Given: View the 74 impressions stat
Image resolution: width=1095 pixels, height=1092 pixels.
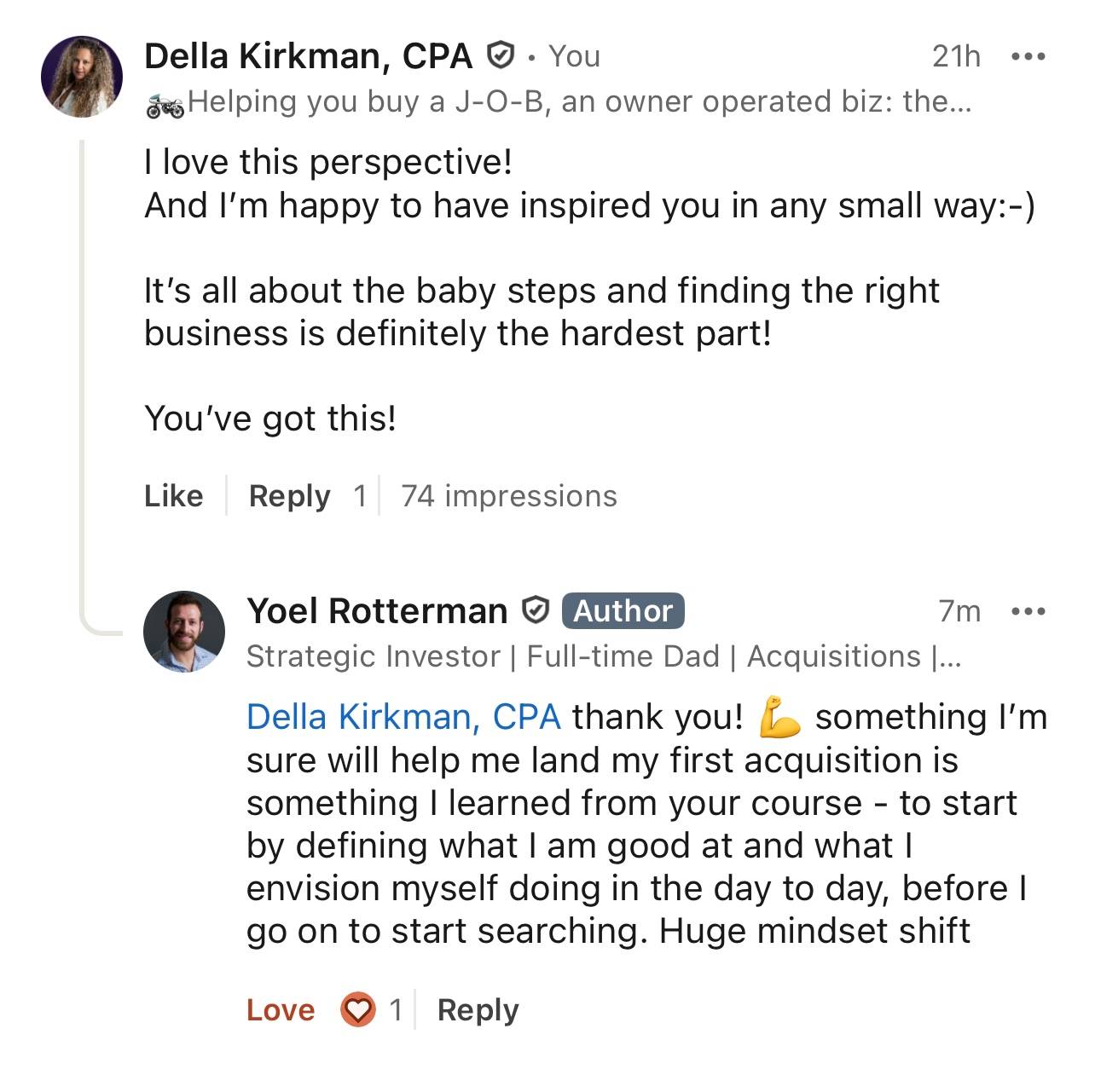Looking at the screenshot, I should pos(509,495).
